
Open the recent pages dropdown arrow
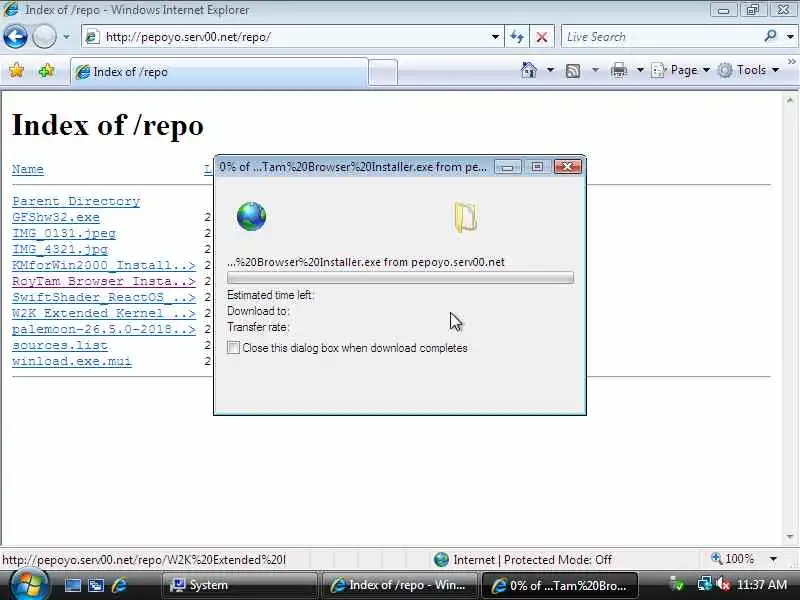(66, 37)
